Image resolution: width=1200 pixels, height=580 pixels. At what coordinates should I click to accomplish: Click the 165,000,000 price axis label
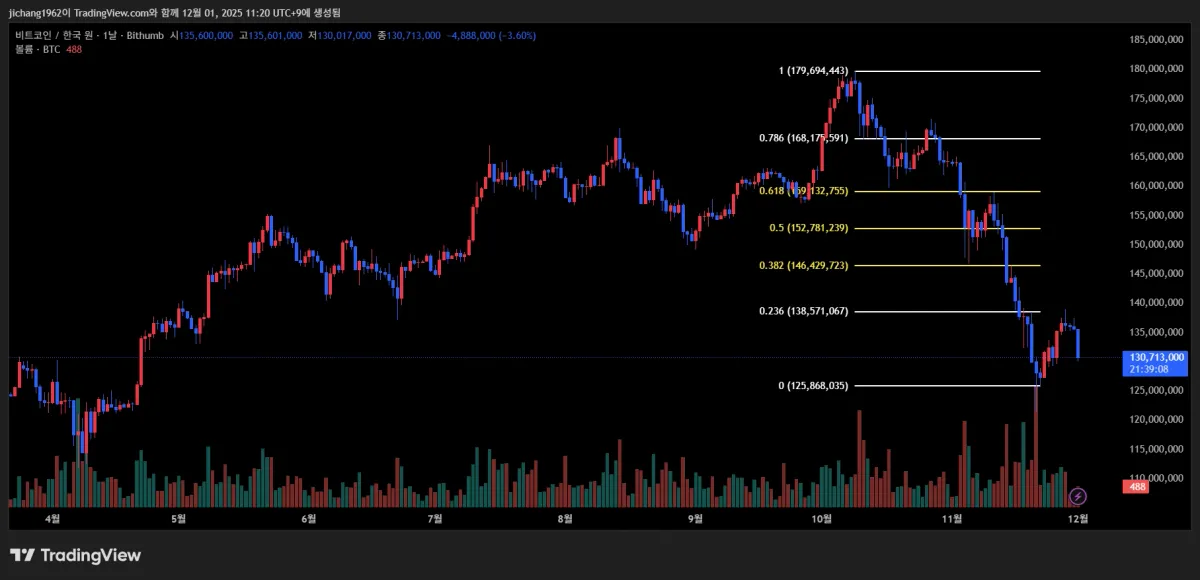1157,156
